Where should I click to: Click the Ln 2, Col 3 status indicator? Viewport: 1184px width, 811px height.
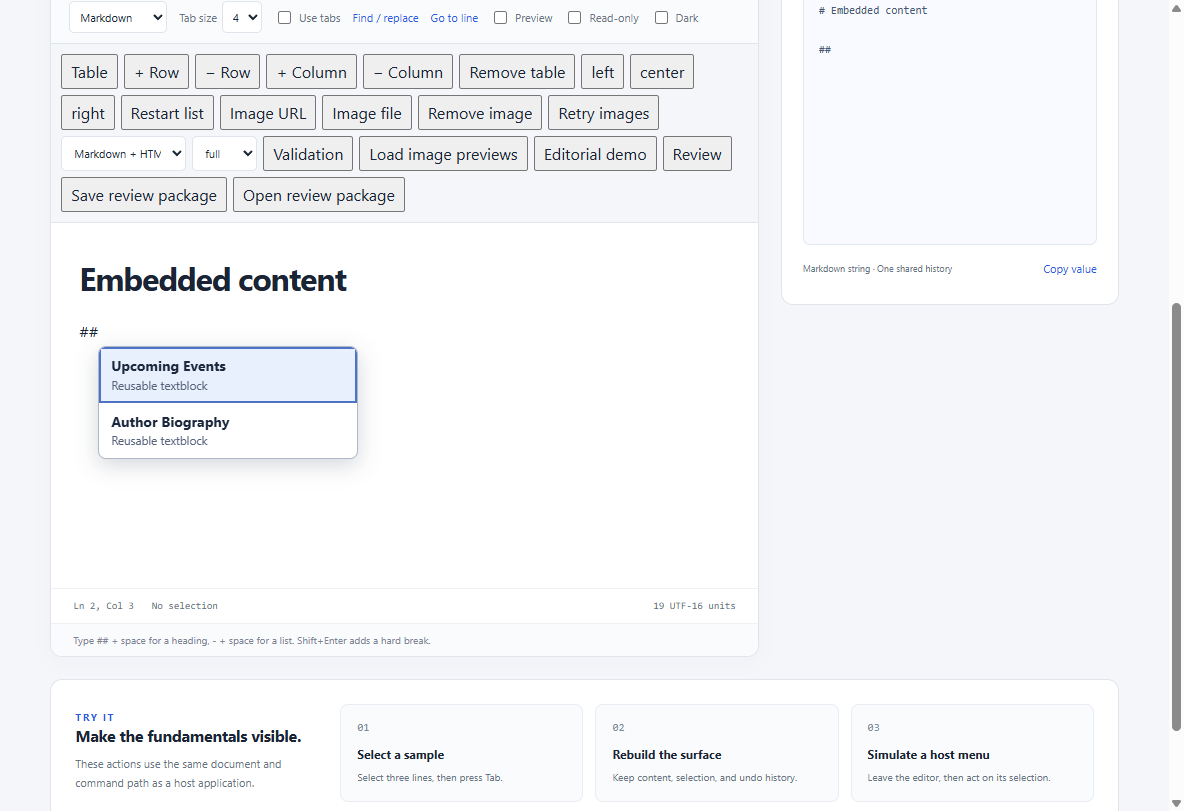point(103,606)
